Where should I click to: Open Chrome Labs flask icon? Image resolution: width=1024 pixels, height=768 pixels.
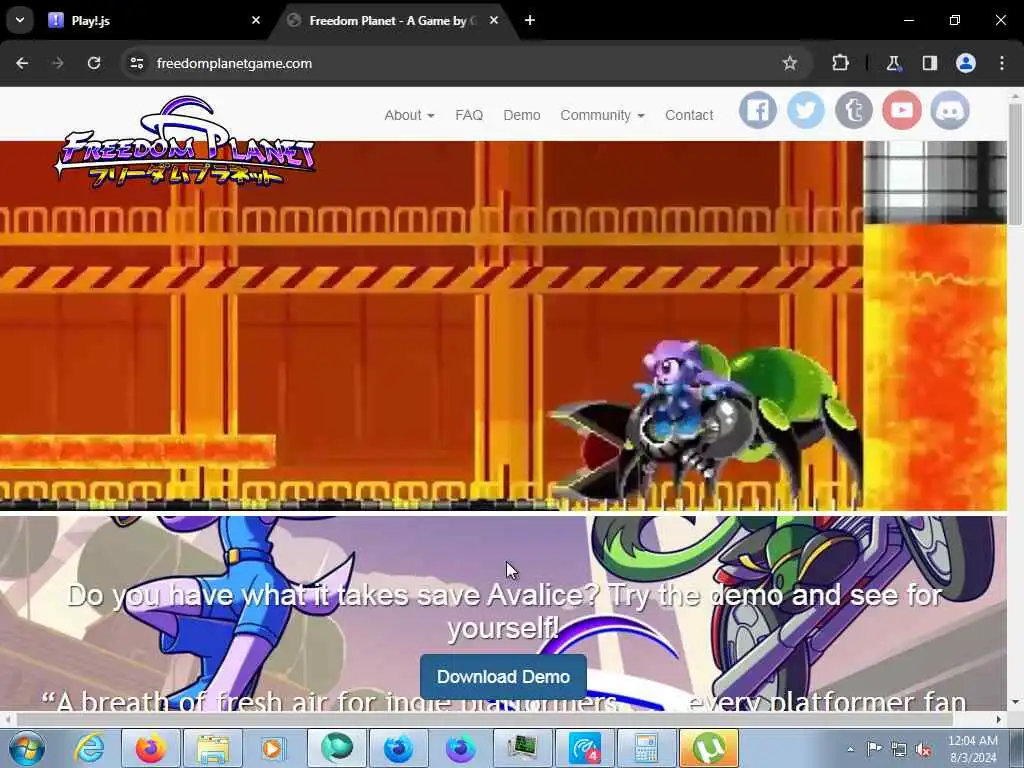point(893,63)
